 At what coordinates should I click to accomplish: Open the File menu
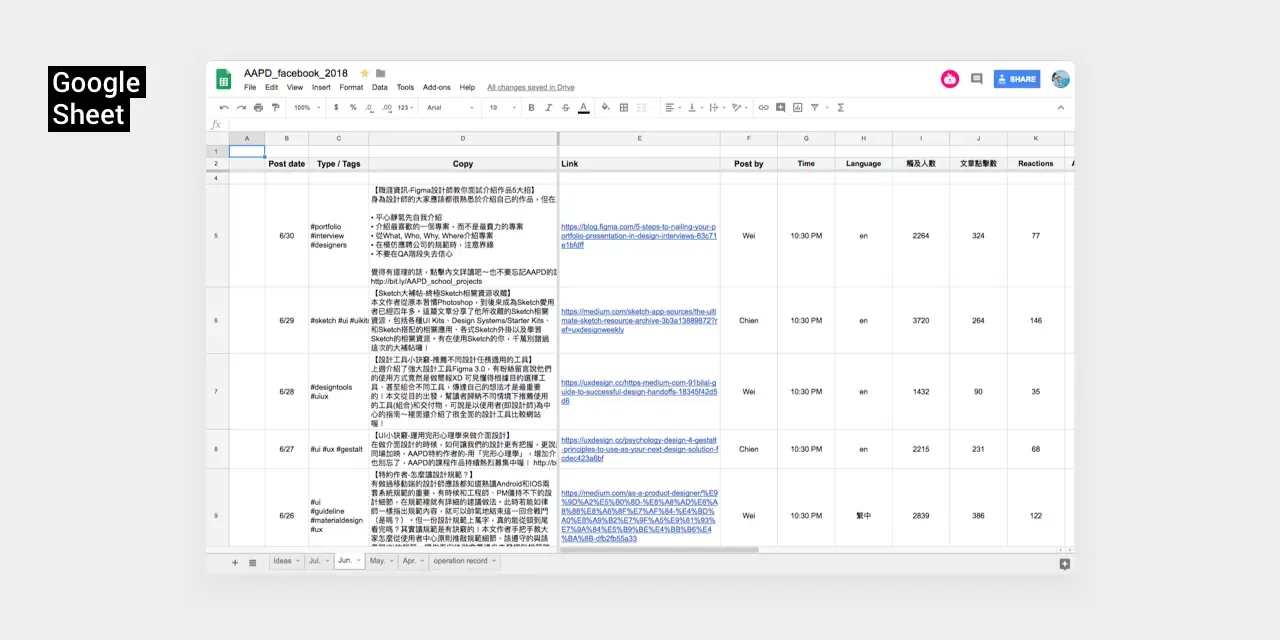point(250,88)
